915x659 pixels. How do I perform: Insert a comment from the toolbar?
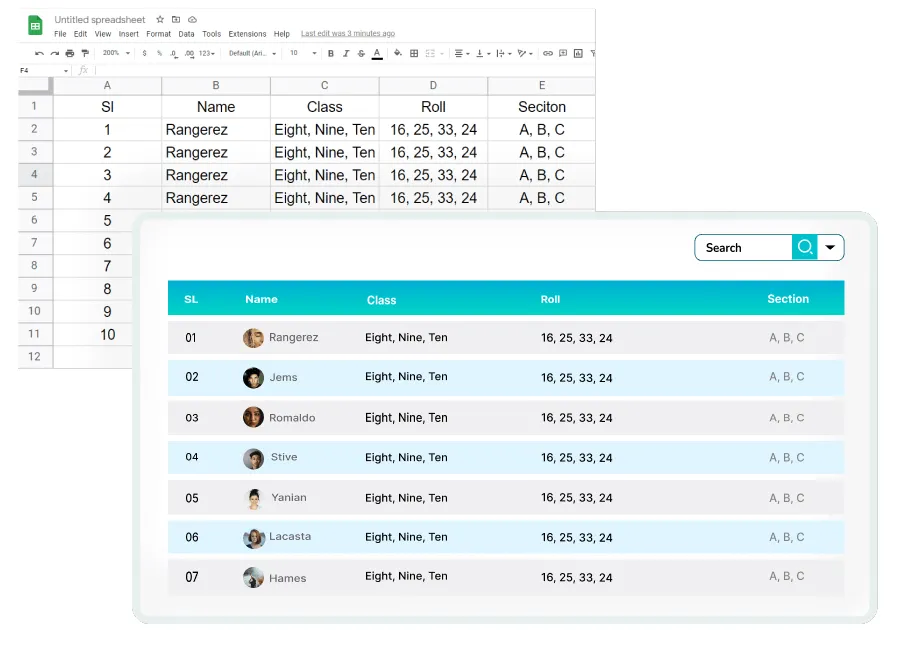563,53
